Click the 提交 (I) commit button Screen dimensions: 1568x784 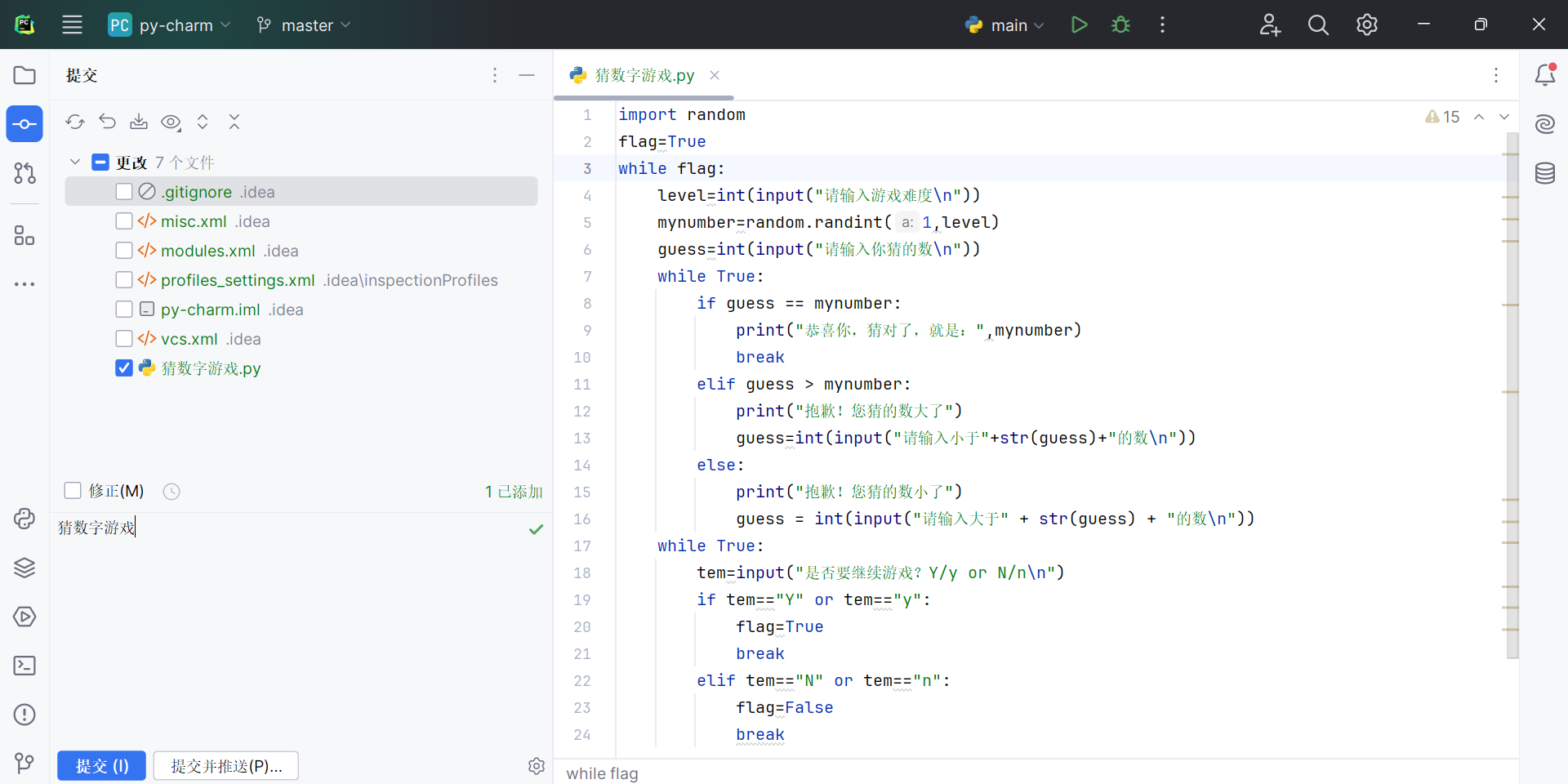101,766
